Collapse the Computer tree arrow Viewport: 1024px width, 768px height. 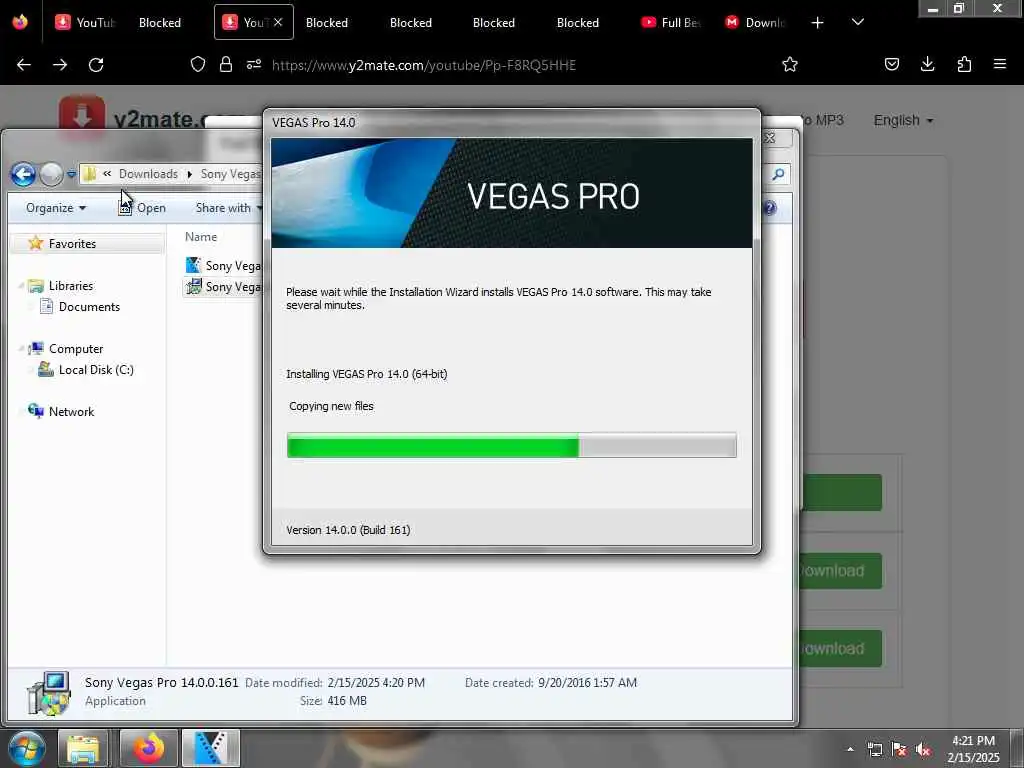click(x=20, y=349)
